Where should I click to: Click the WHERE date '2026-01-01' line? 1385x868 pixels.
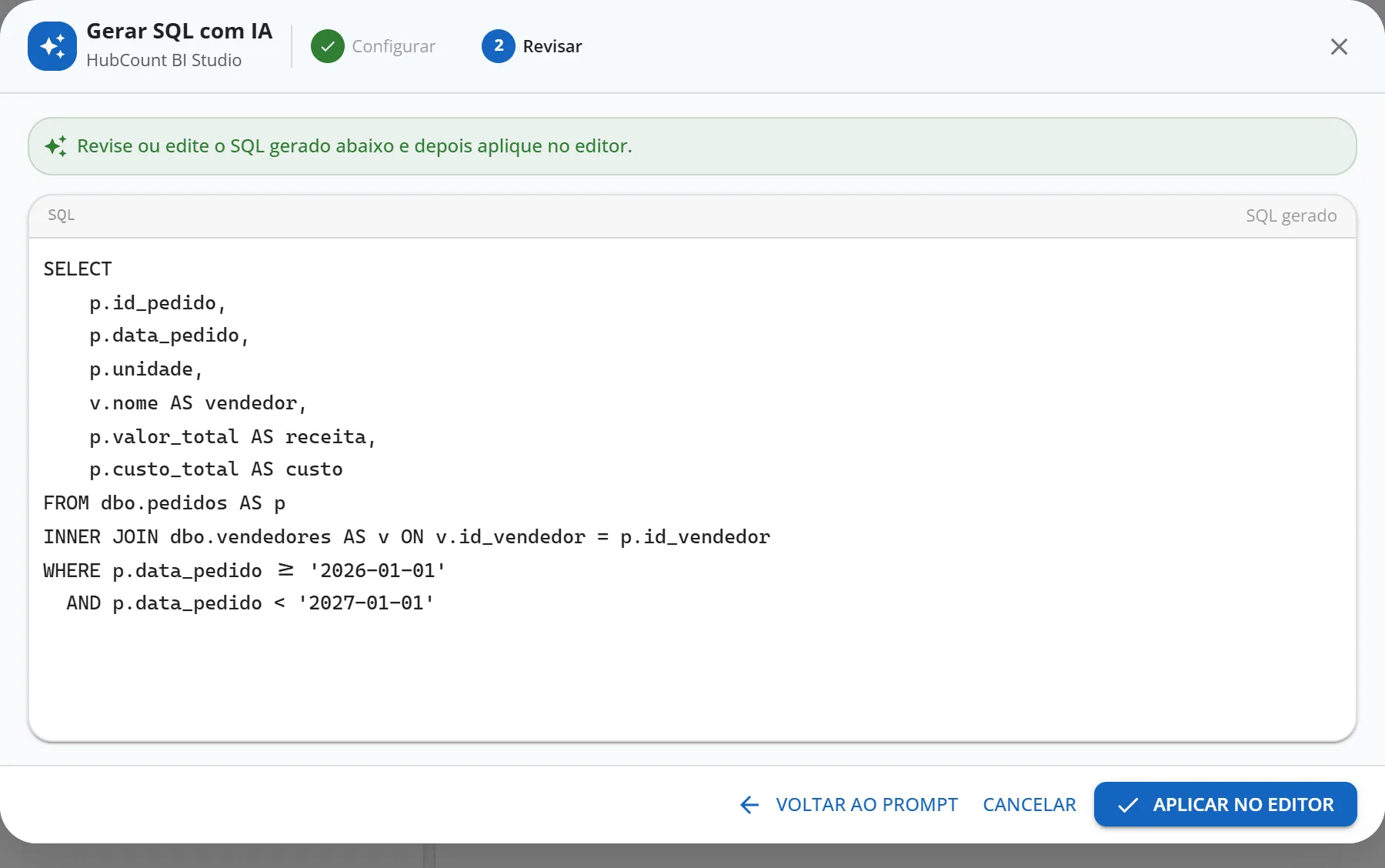(245, 571)
